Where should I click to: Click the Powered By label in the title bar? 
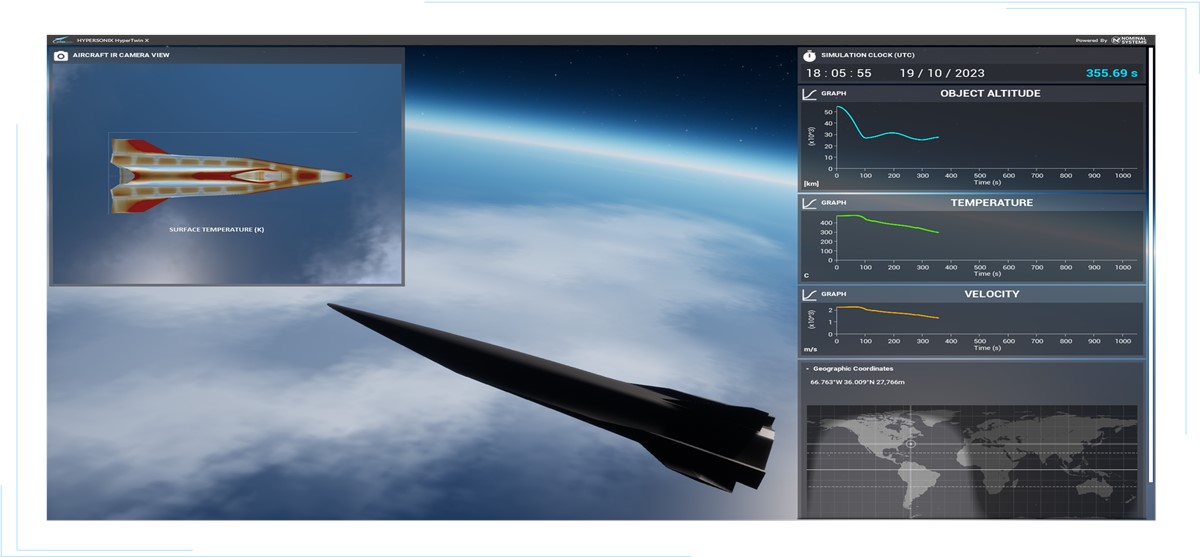[1091, 41]
